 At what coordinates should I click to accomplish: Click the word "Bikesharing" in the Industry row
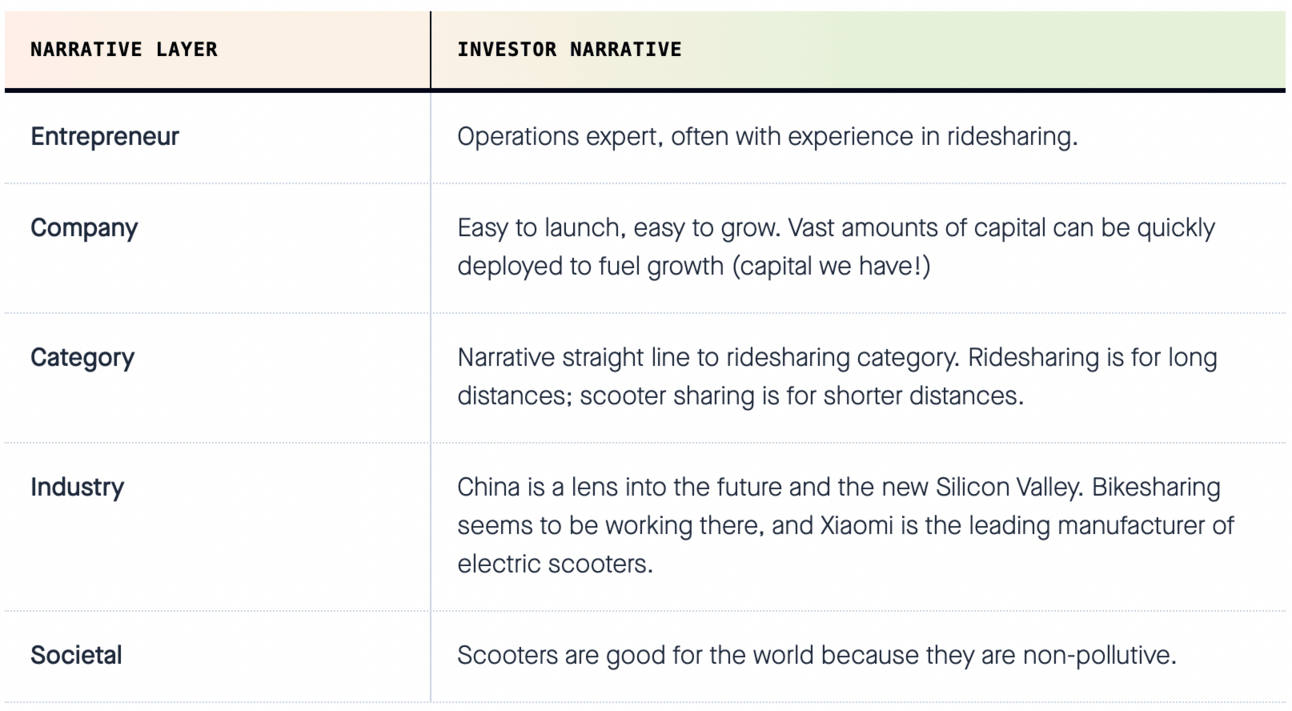1156,488
